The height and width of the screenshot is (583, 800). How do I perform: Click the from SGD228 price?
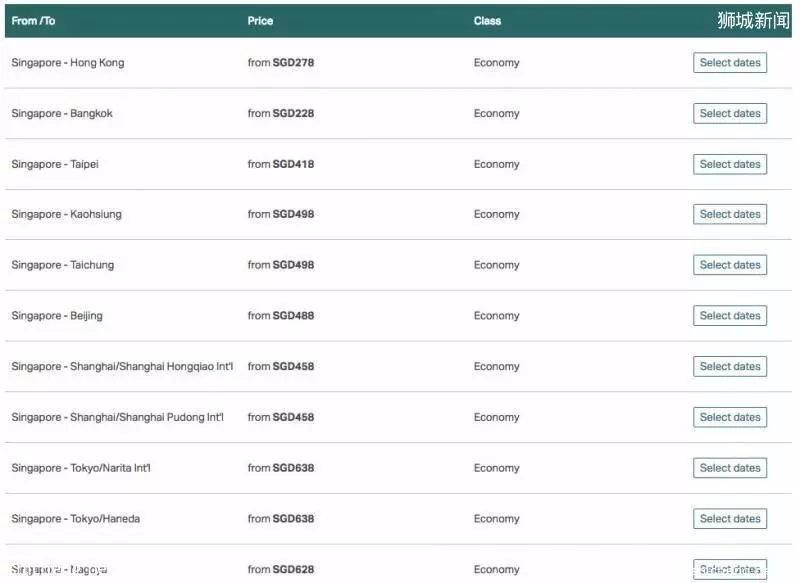pos(281,113)
